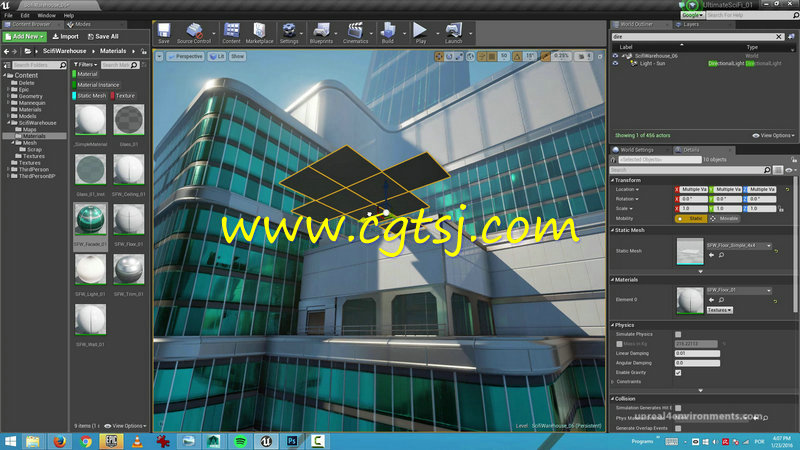Screen dimensions: 800x450
Task: Click the Save toolbar icon
Action: pos(164,33)
